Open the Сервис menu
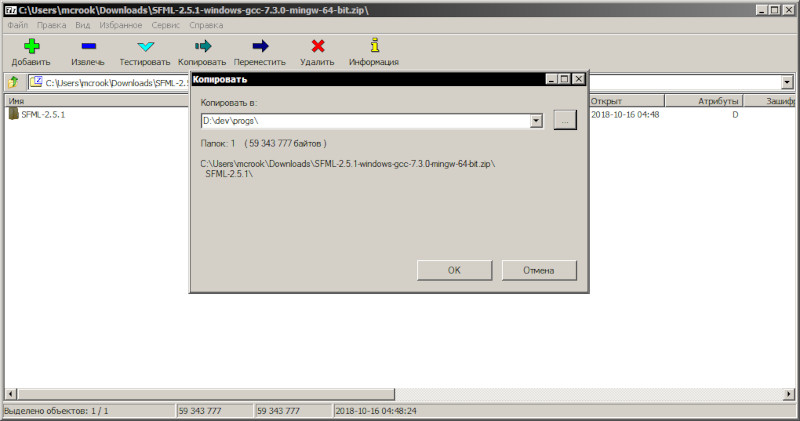This screenshot has width=800, height=421. (165, 25)
